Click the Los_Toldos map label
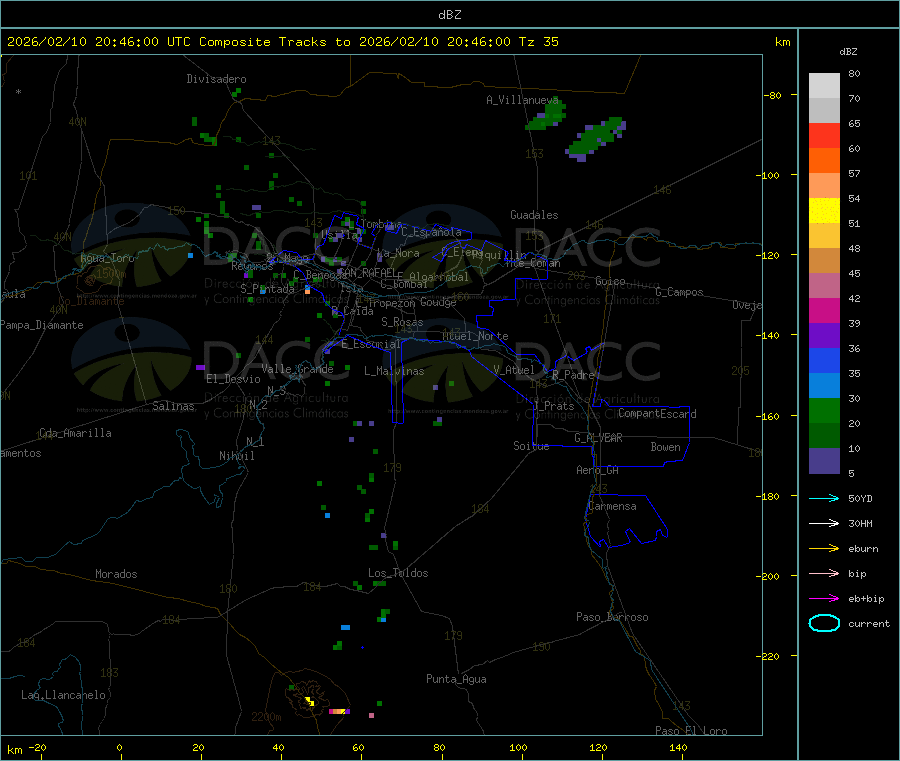The width and height of the screenshot is (900, 761). tap(398, 573)
